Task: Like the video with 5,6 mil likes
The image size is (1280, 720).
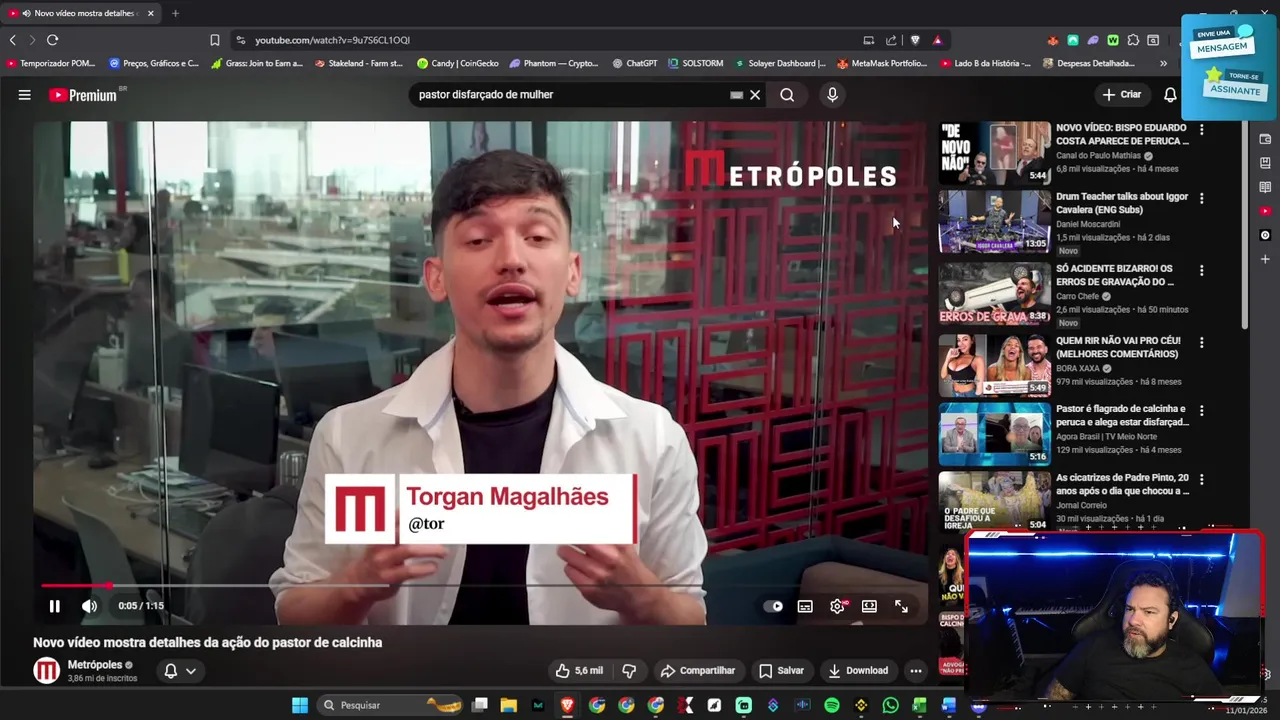Action: [x=579, y=671]
